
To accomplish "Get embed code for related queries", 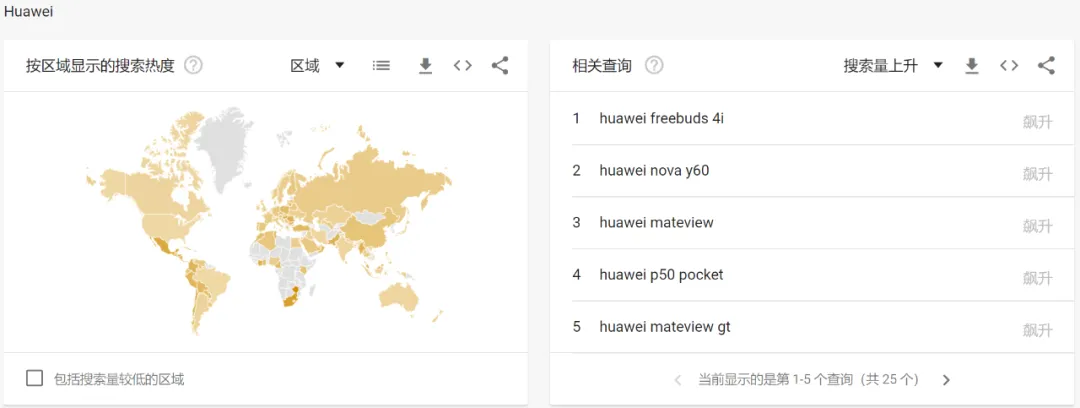I will click(1009, 66).
